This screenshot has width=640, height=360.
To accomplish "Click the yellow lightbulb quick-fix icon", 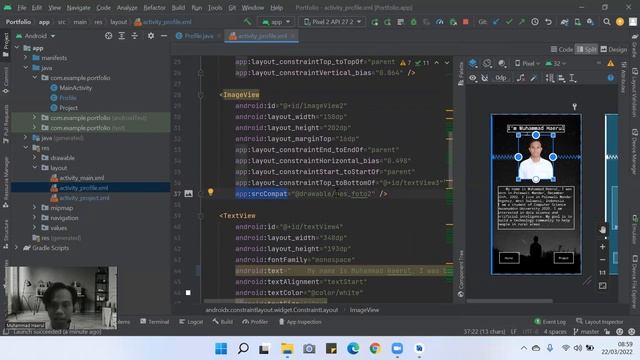I will click(x=211, y=192).
